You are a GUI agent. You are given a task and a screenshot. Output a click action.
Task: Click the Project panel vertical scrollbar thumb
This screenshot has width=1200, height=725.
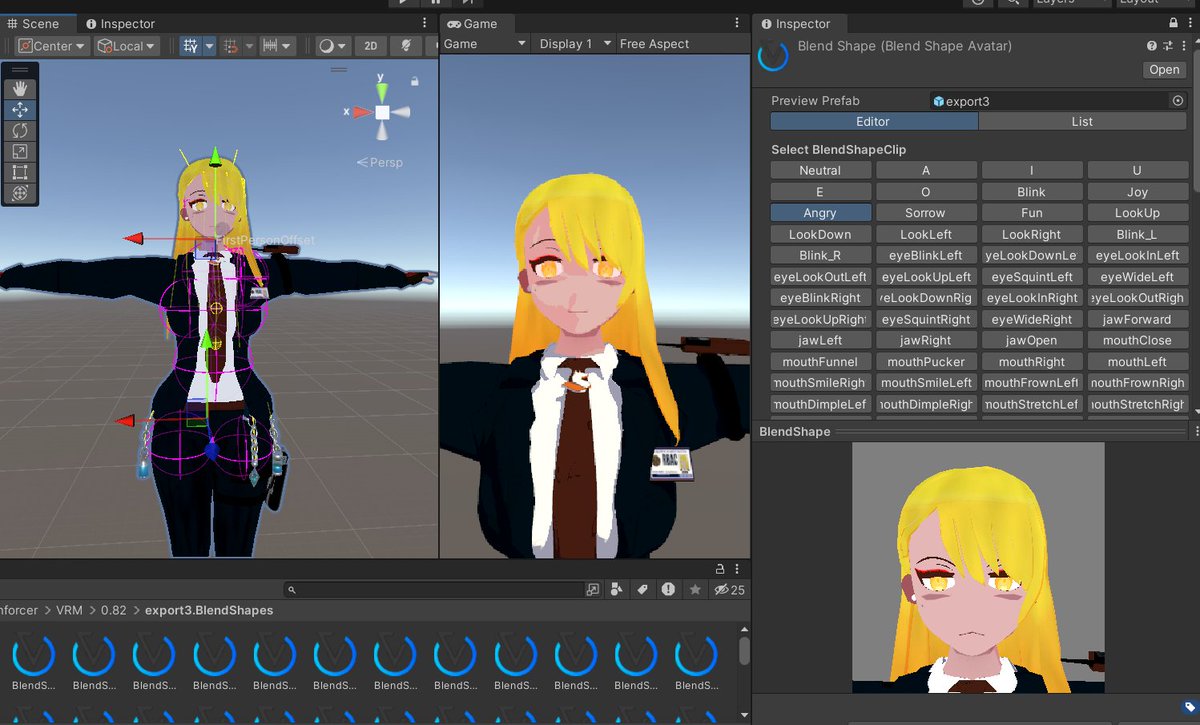point(744,651)
